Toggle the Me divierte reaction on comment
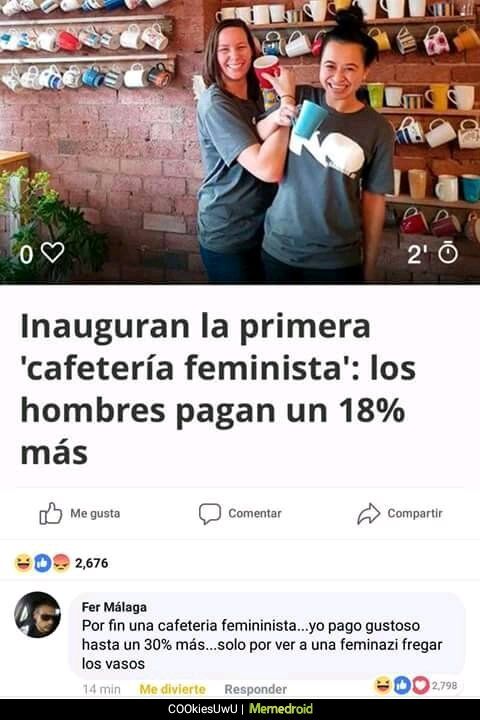This screenshot has height=720, width=480. pyautogui.click(x=172, y=689)
